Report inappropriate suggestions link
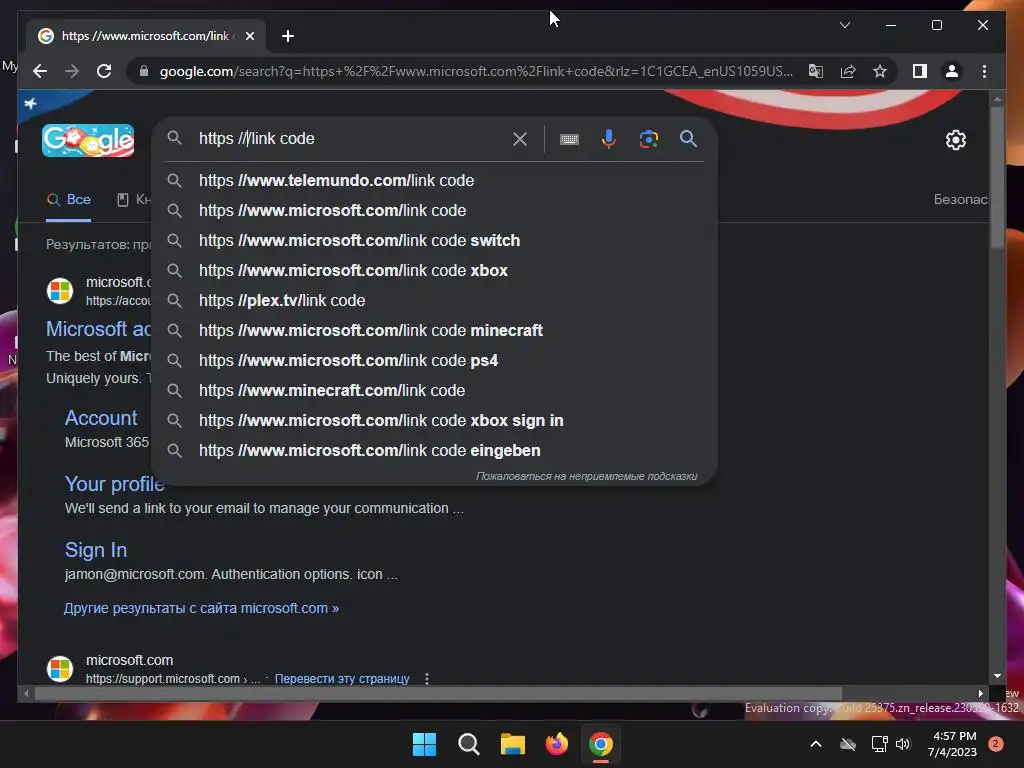 [586, 477]
